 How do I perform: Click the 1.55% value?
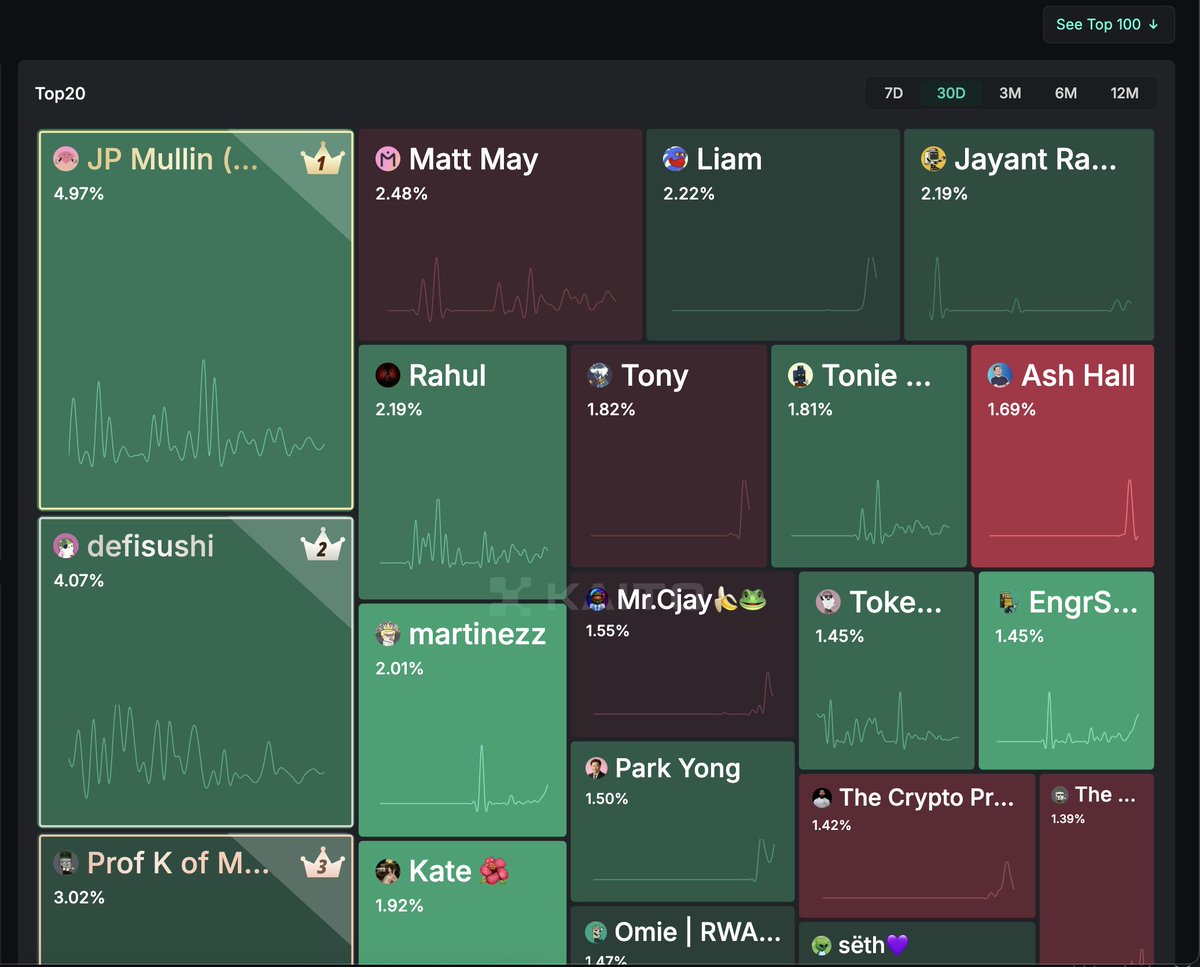pyautogui.click(x=608, y=630)
